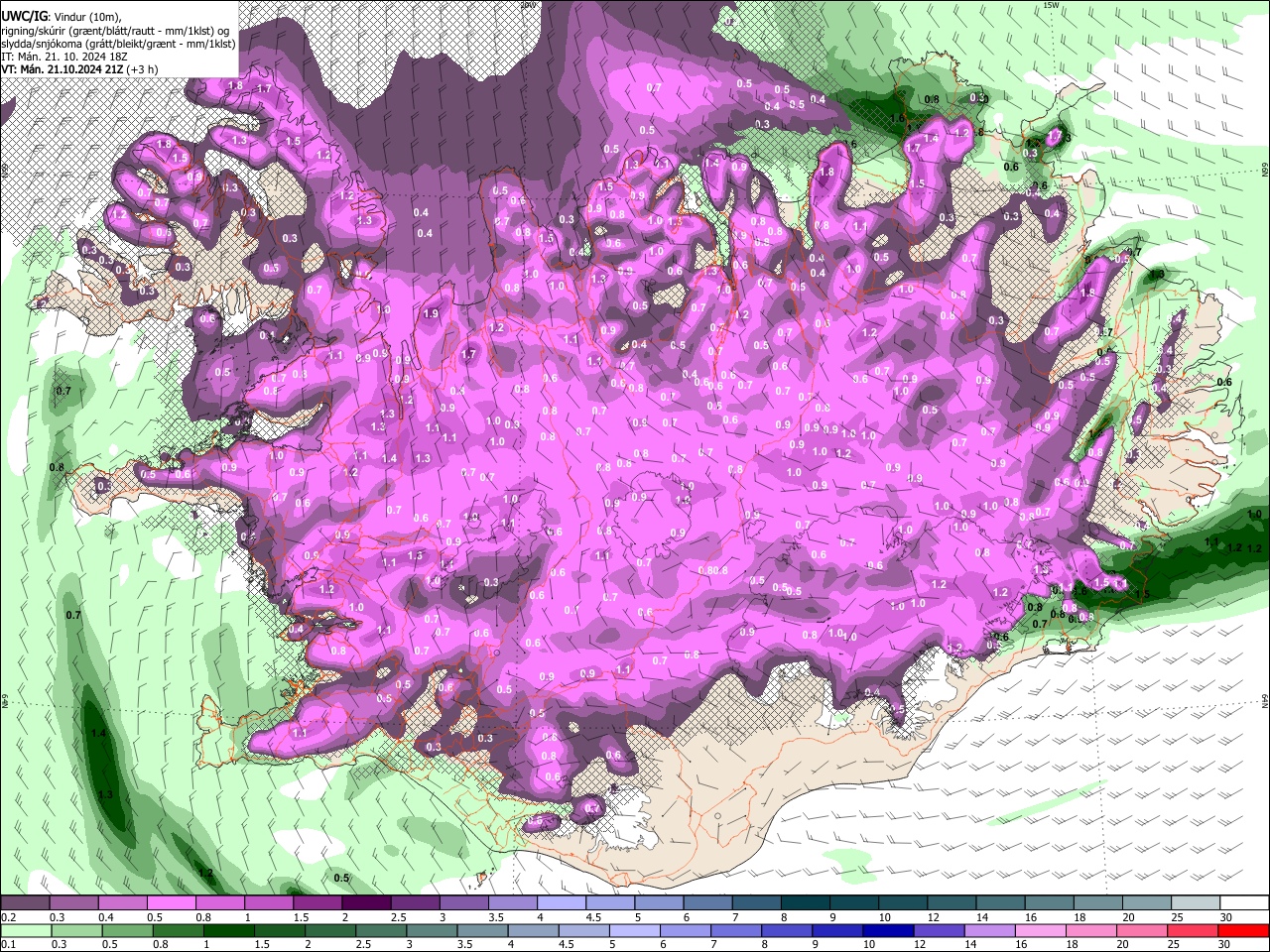Click the 'rigning/skúrir' description line
The height and width of the screenshot is (952, 1270).
pos(116,32)
